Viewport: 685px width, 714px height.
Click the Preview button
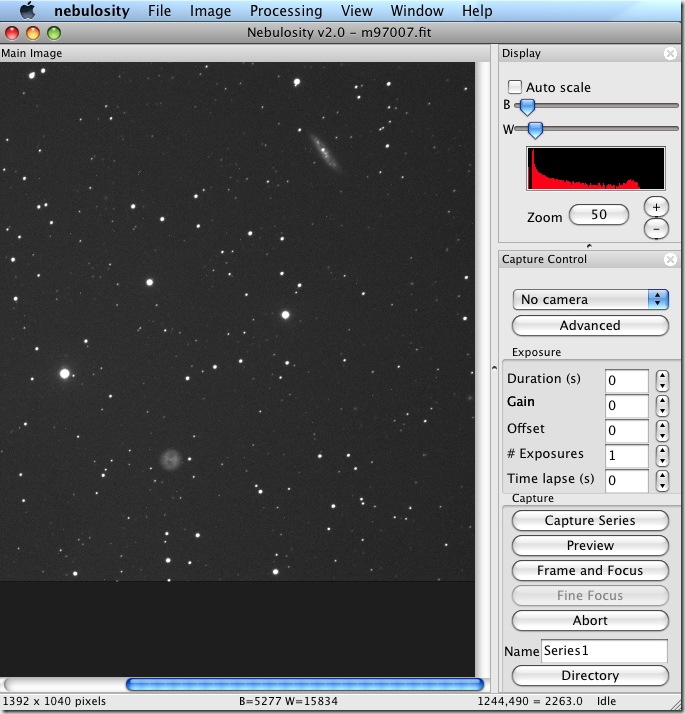(x=590, y=546)
